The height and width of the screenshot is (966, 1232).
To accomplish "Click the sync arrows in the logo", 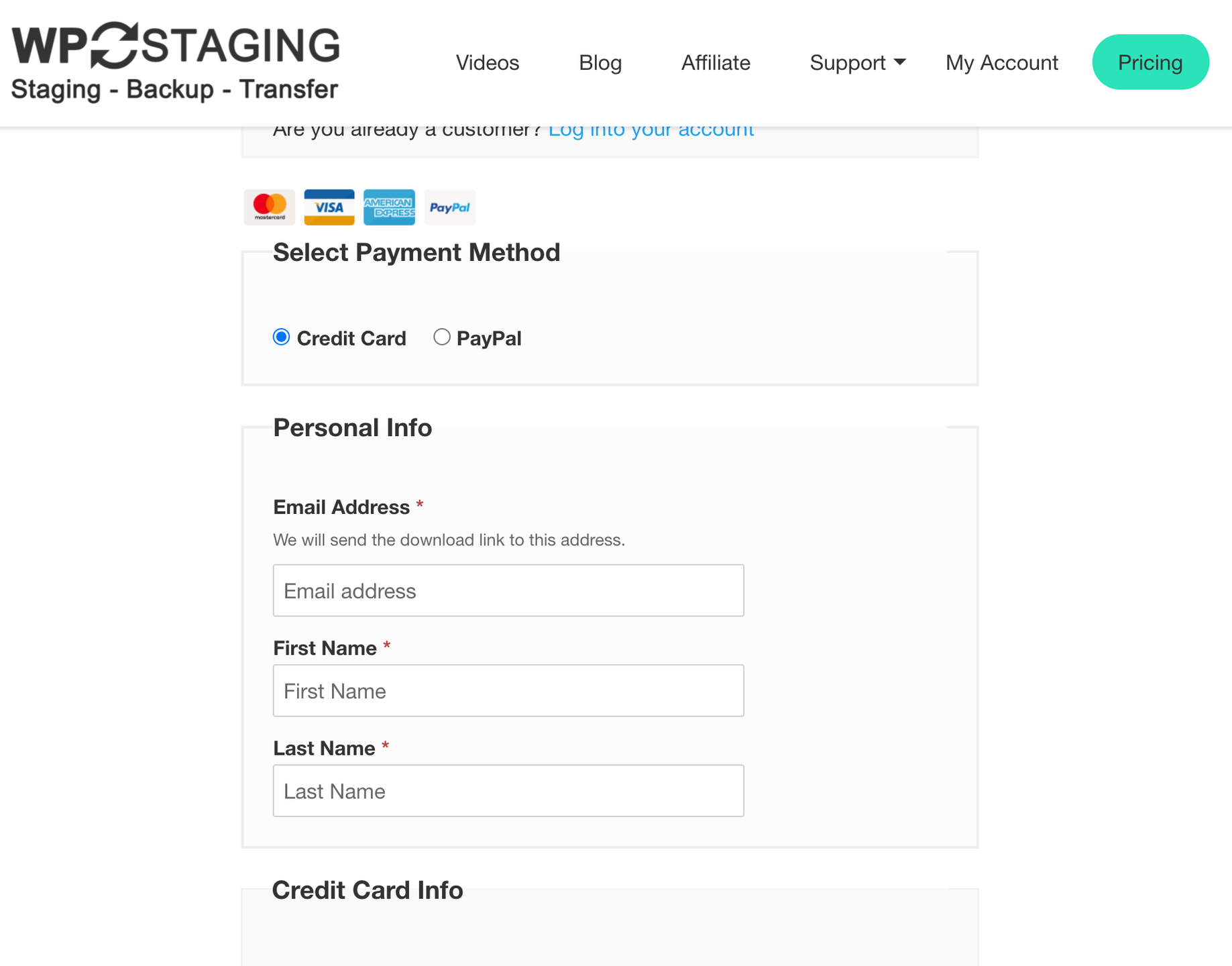I will point(115,46).
